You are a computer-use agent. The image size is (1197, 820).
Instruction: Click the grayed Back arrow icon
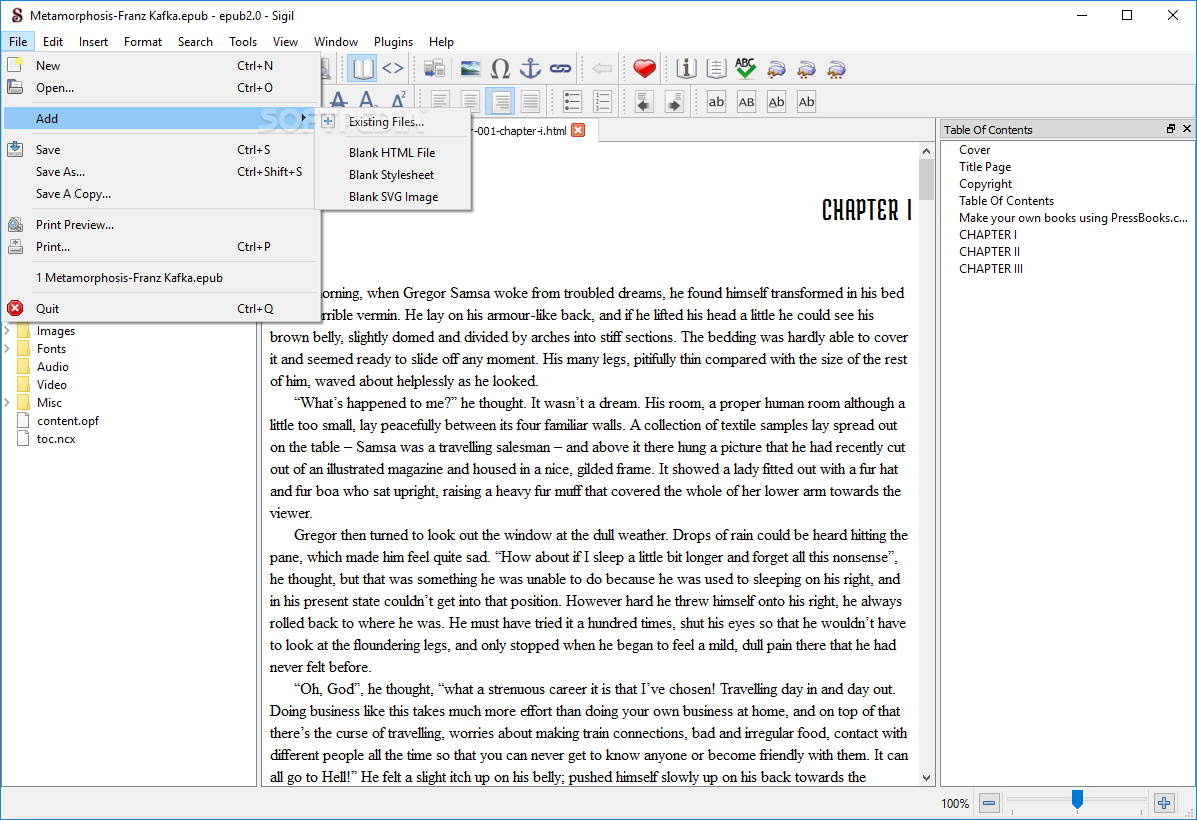click(602, 69)
